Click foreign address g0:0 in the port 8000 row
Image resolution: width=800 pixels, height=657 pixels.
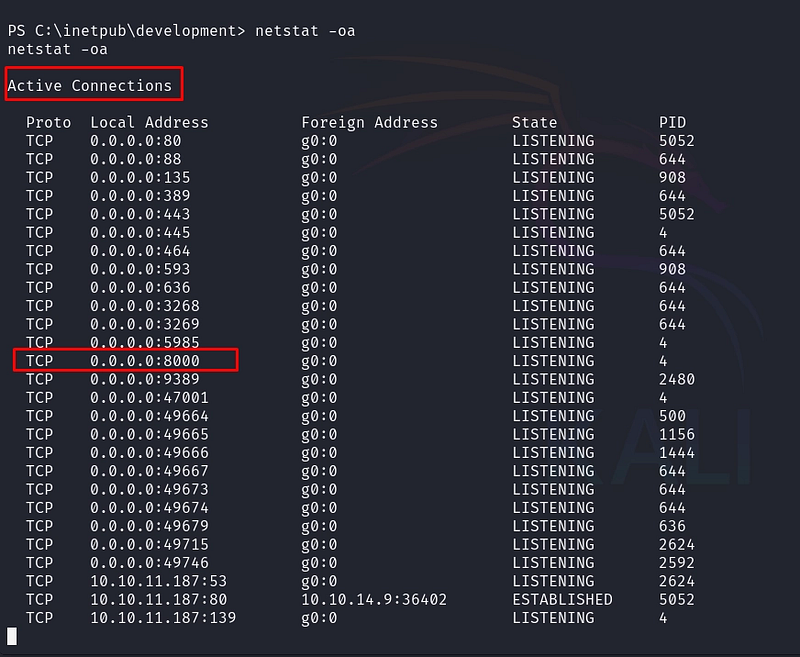click(x=319, y=361)
